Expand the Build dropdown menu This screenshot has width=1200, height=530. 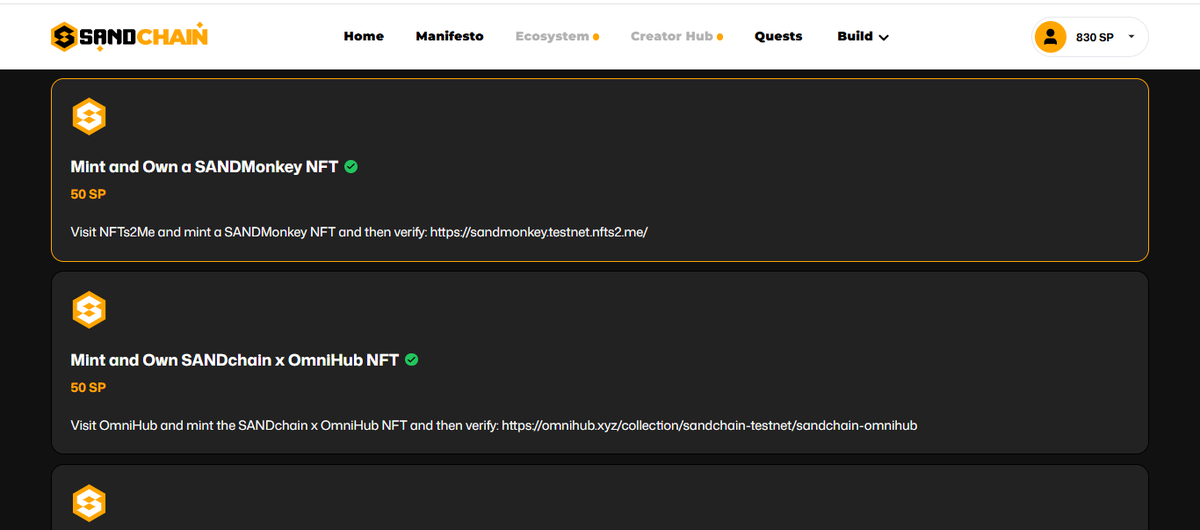pyautogui.click(x=863, y=36)
